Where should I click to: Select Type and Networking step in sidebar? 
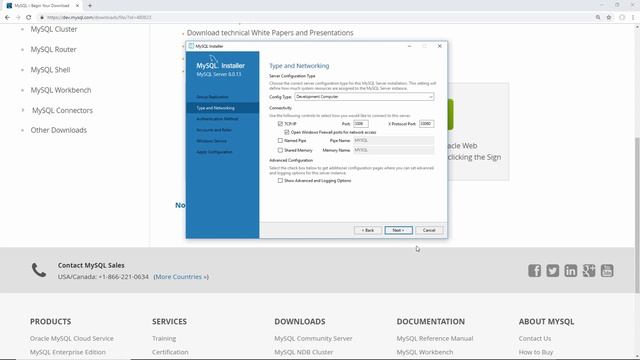[216, 108]
